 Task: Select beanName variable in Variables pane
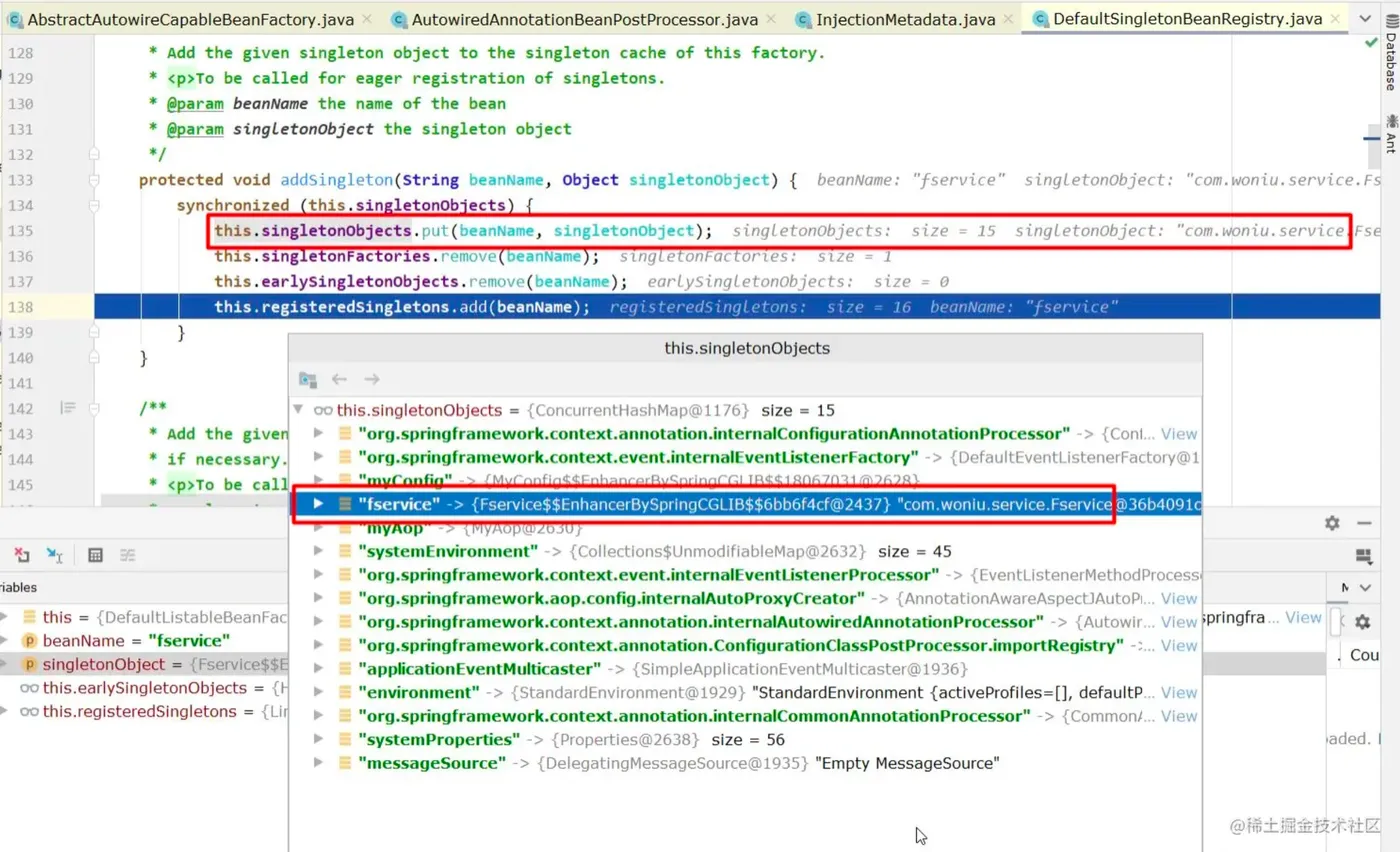[144, 640]
